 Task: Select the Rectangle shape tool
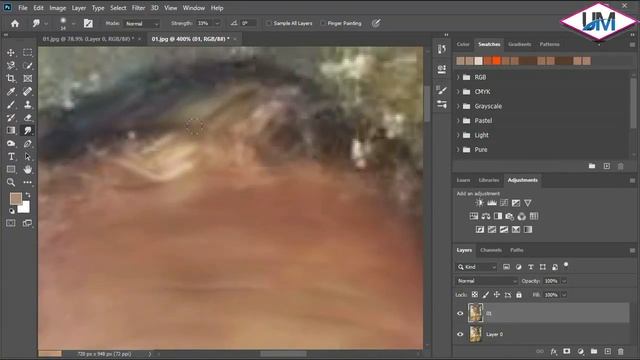11,169
